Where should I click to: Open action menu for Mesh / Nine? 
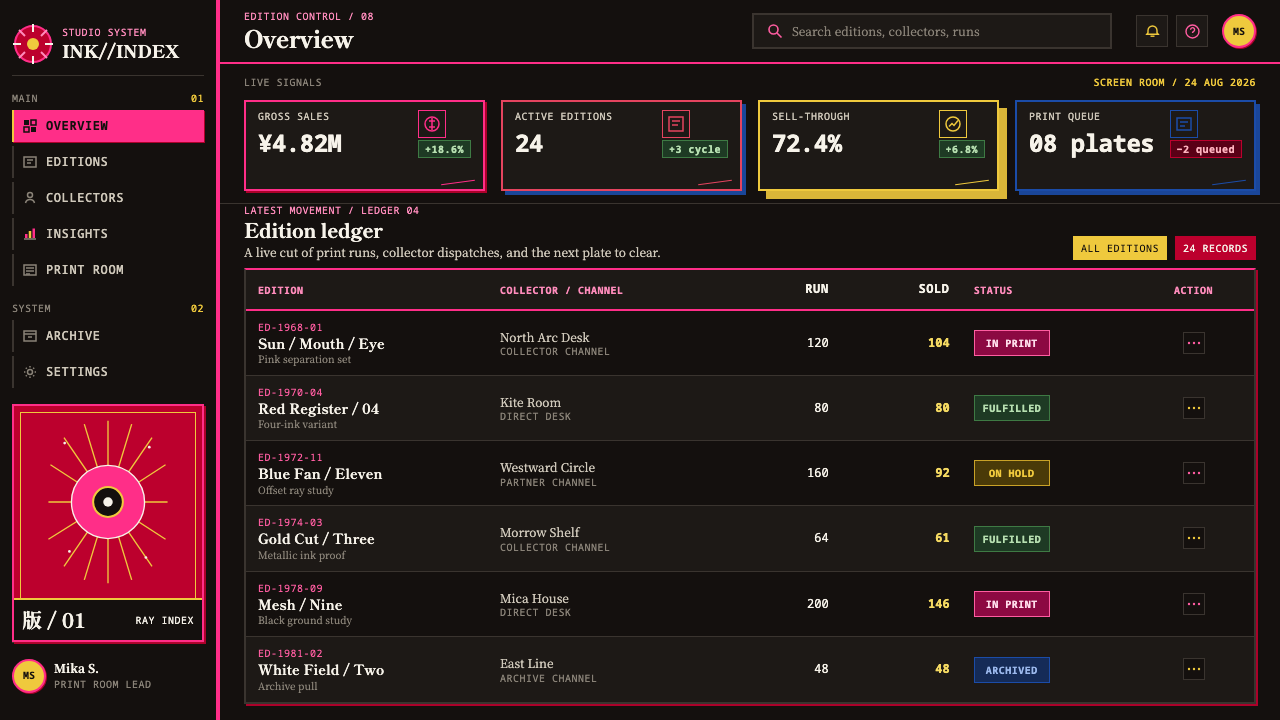click(1194, 604)
